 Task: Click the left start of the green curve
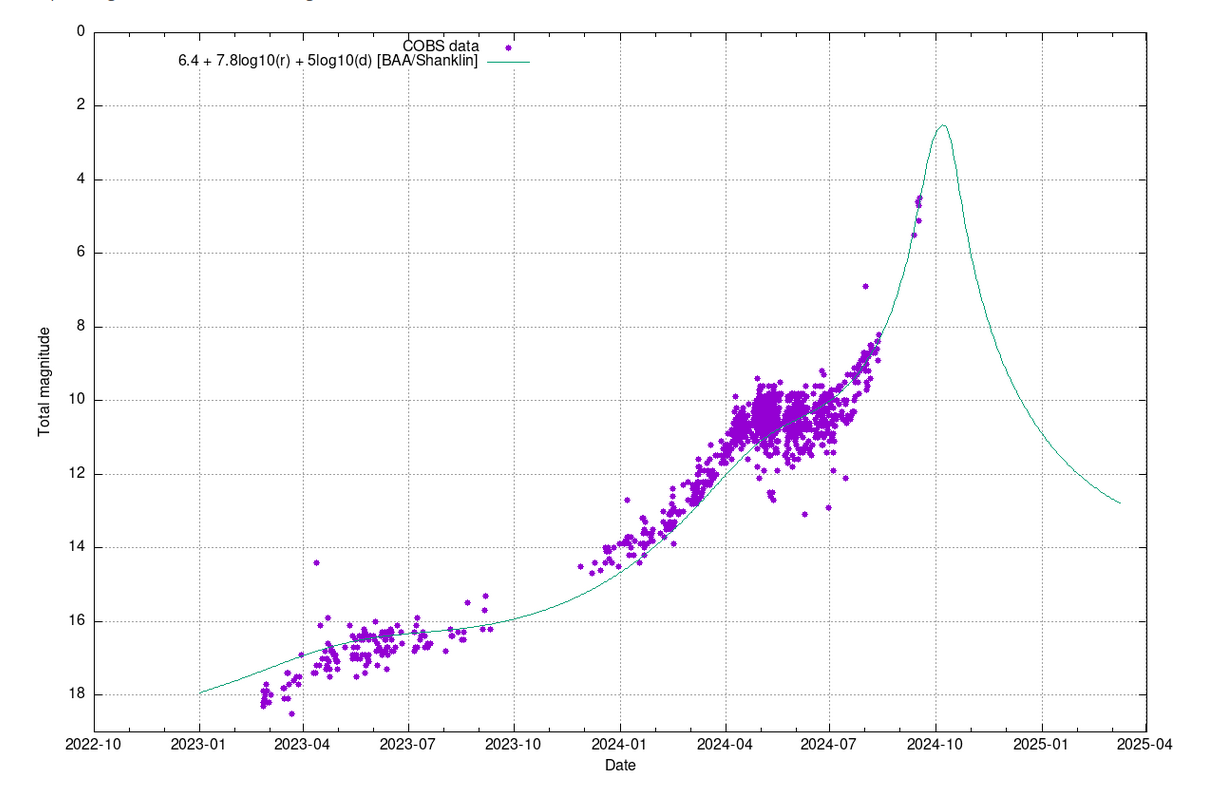[x=200, y=692]
